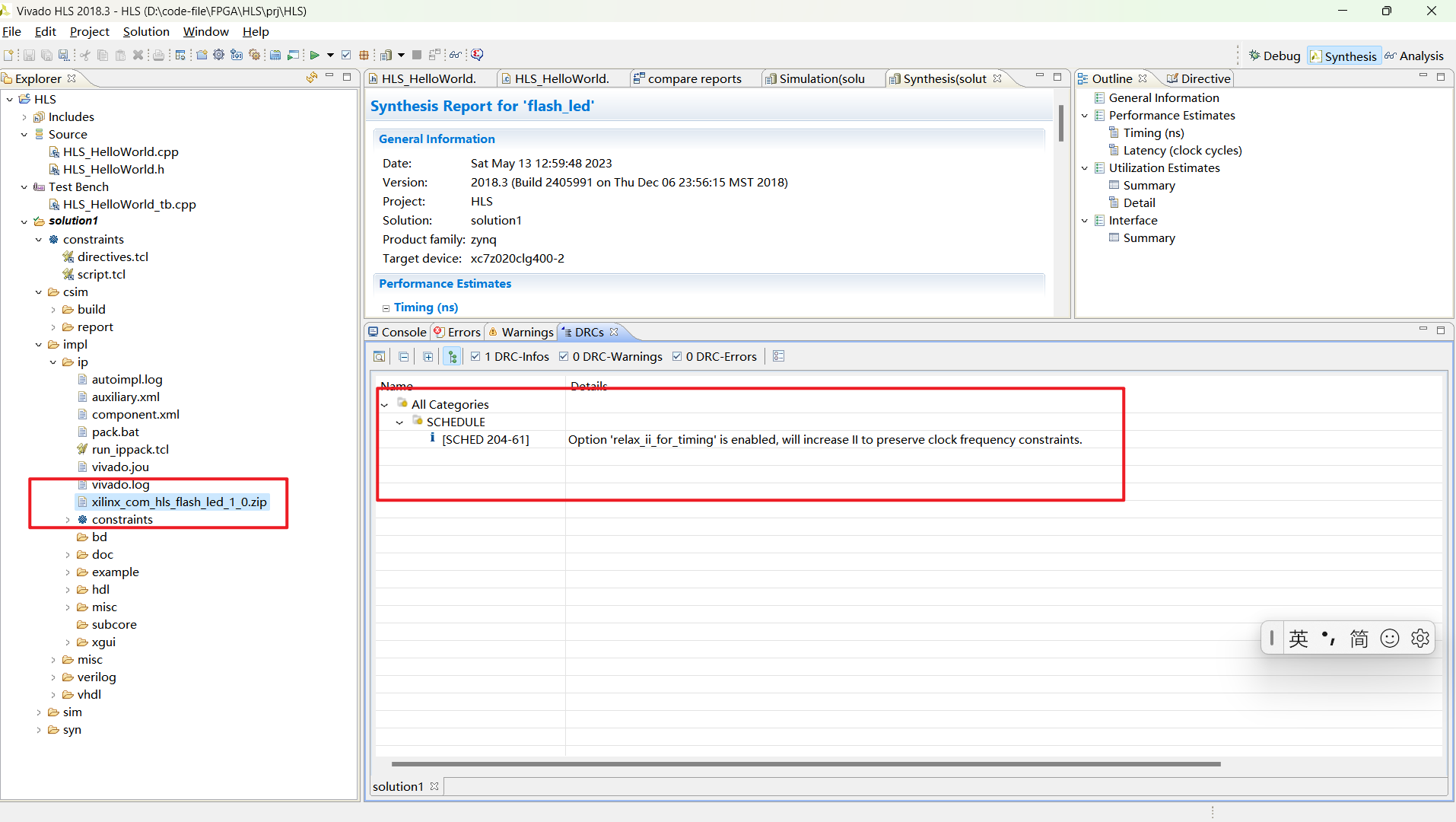
Task: Toggle IME simplified Chinese 简 button
Action: 1359,638
